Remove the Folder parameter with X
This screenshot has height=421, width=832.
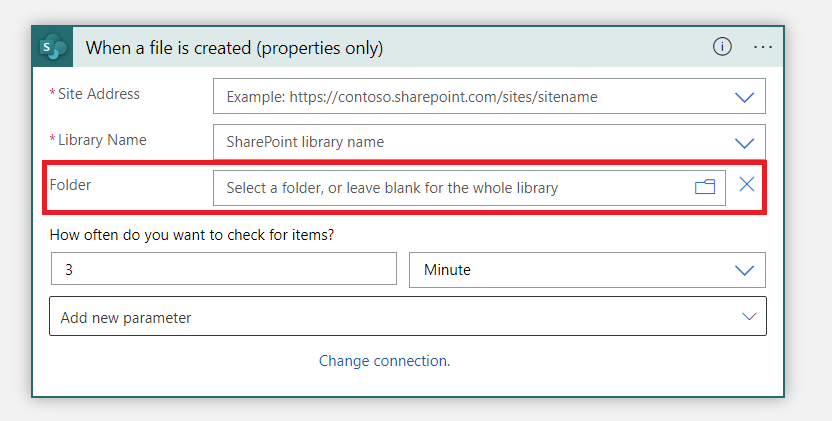pos(747,185)
